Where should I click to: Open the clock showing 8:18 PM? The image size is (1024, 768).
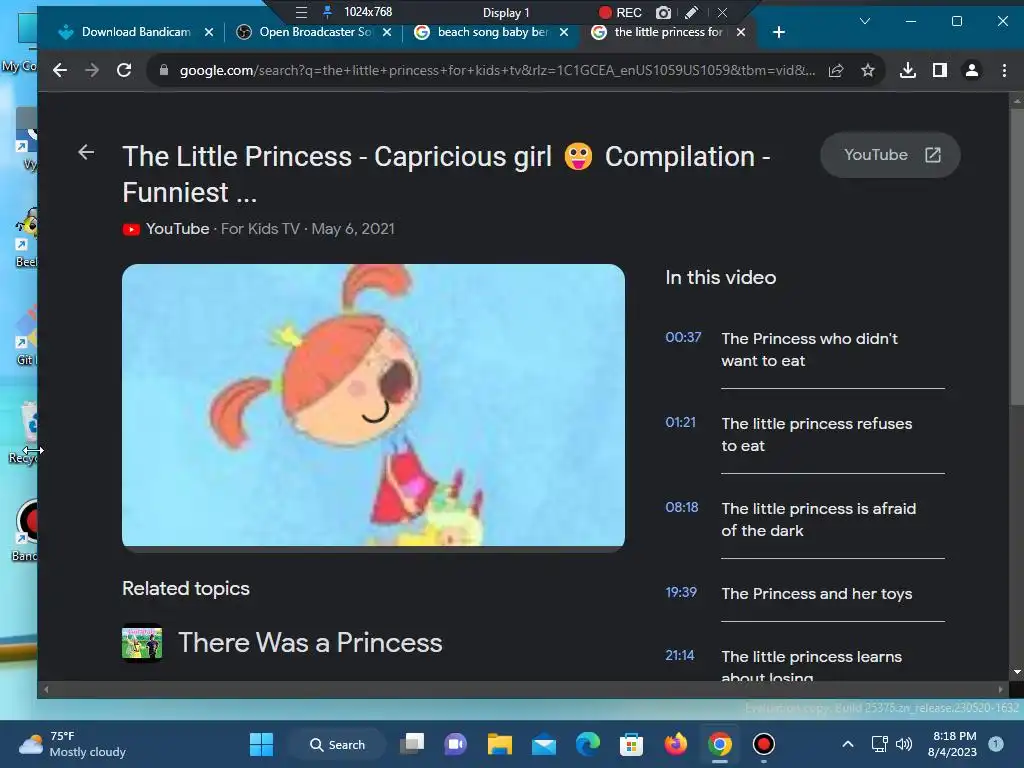(952, 744)
